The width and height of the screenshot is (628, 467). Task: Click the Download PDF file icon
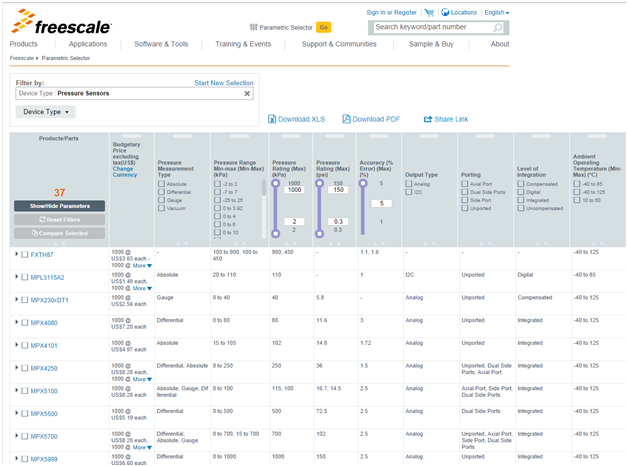tap(346, 119)
